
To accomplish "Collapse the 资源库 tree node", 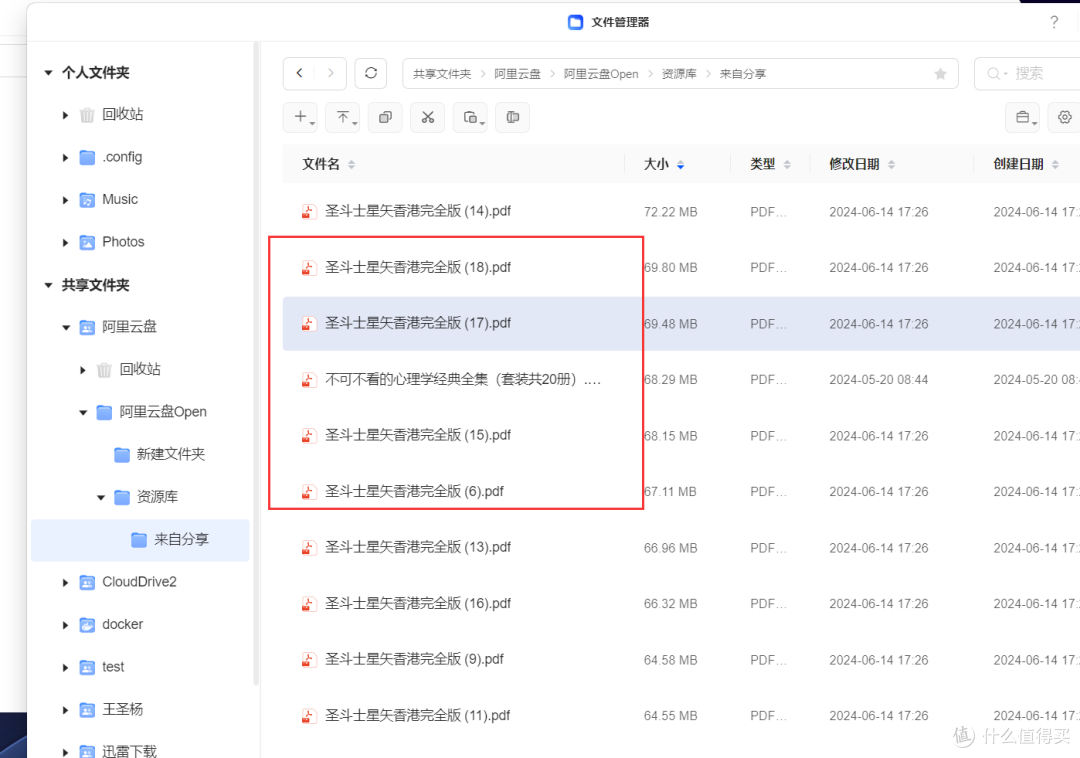I will [x=101, y=497].
